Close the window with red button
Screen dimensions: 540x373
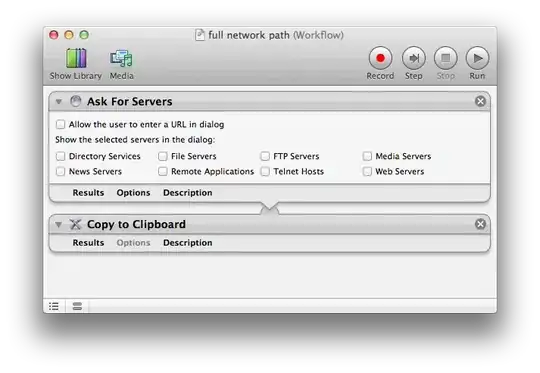pyautogui.click(x=54, y=35)
